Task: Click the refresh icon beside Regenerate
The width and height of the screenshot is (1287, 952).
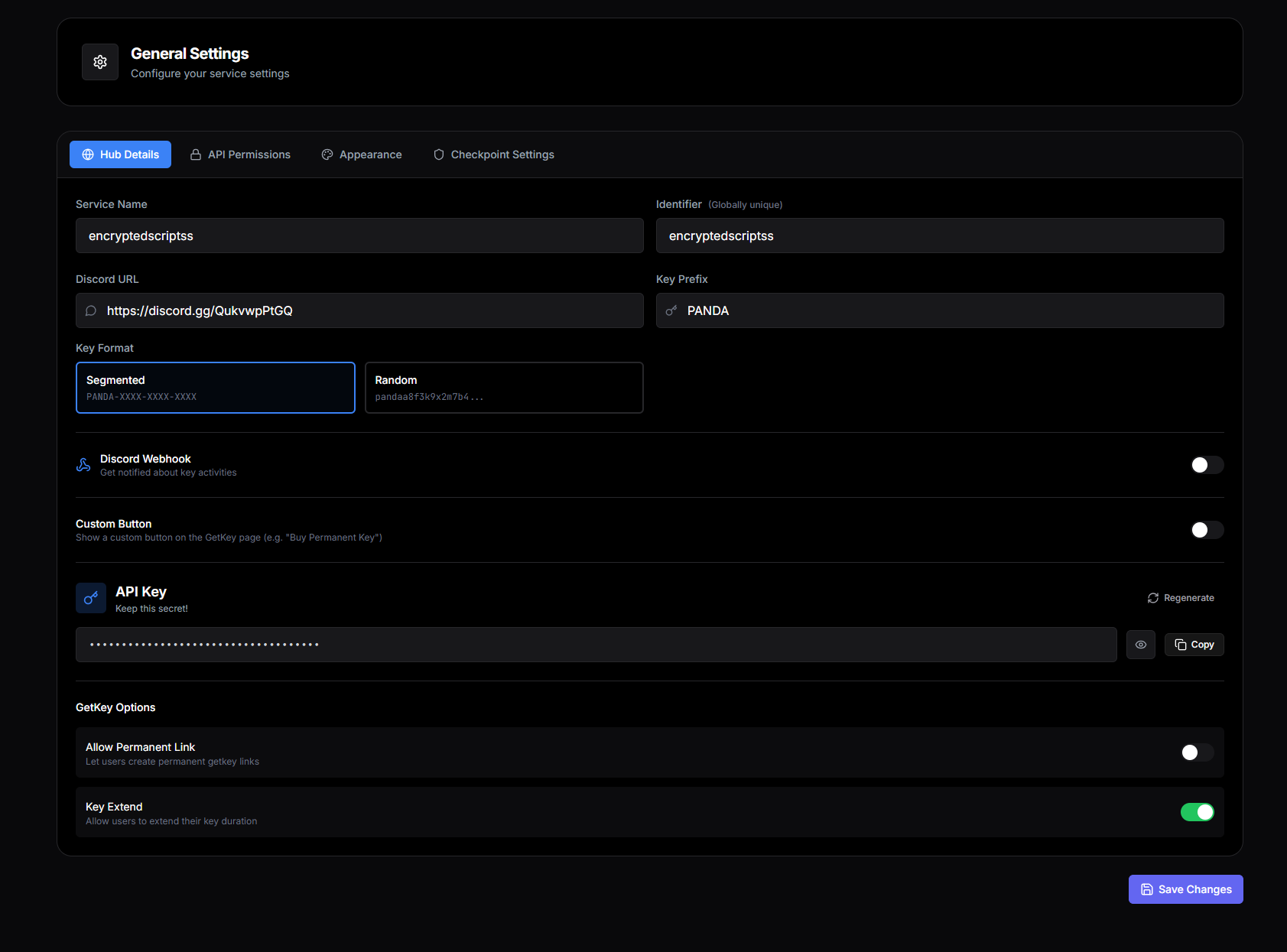Action: click(1153, 598)
